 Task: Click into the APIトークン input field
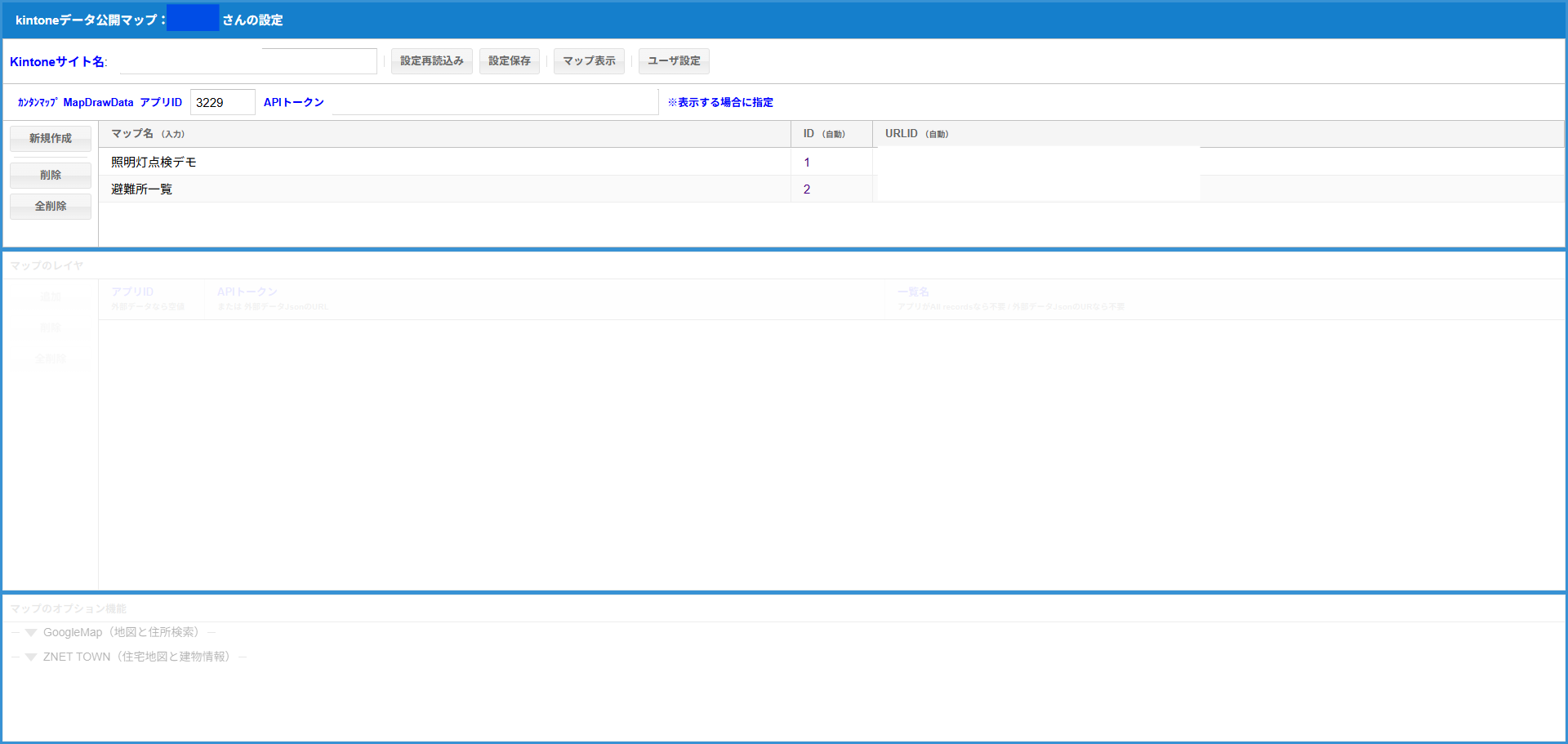(x=494, y=103)
